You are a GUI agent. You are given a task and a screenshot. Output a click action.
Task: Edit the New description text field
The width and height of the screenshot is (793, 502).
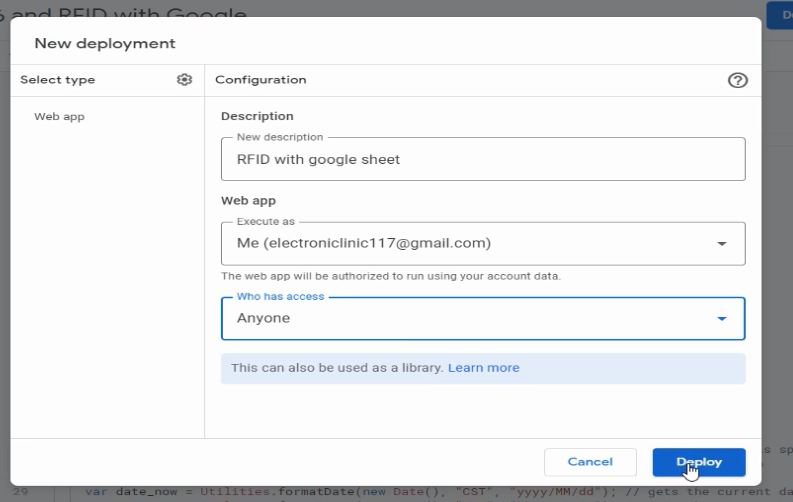tap(483, 159)
